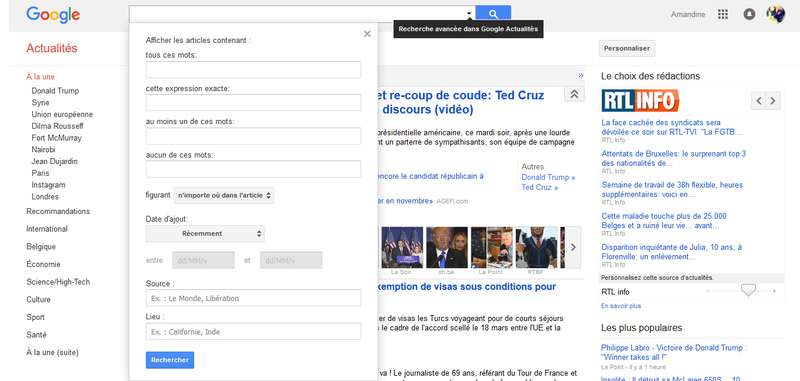Viewport: 800px width, 381px height.
Task: Go to Culture section
Action: click(38, 299)
